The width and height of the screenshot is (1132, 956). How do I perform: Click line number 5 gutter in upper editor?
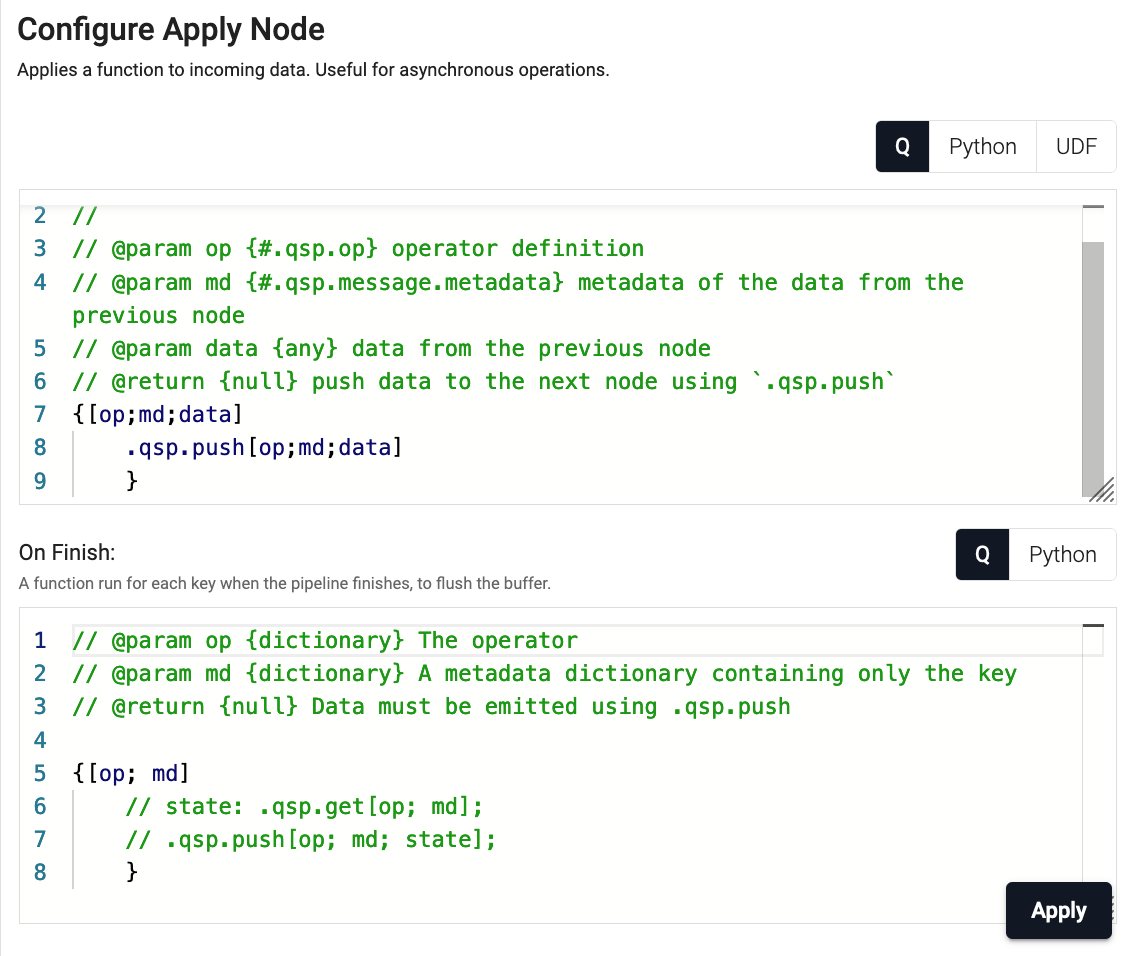pyautogui.click(x=40, y=348)
